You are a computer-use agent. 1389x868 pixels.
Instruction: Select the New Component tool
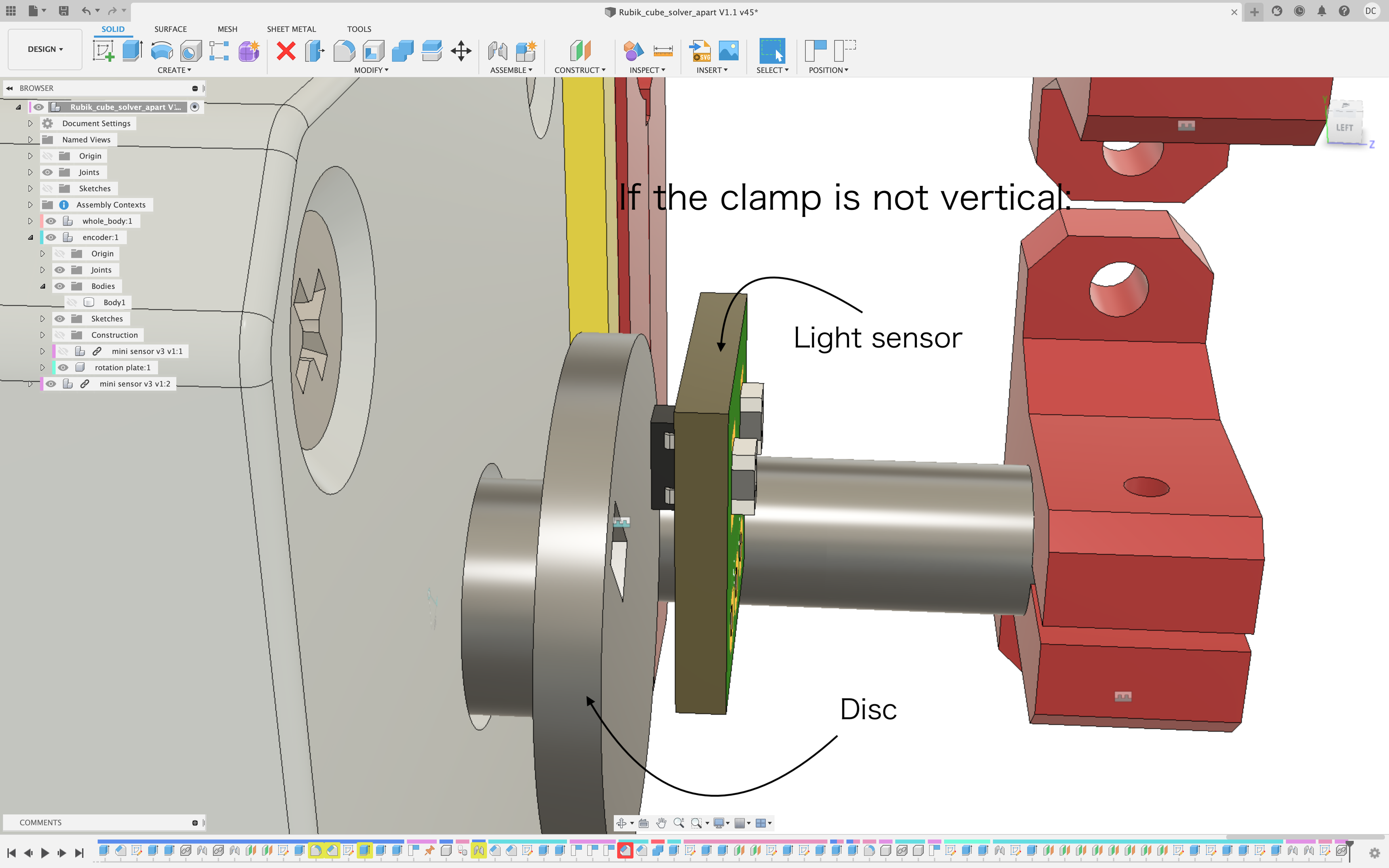tap(526, 51)
